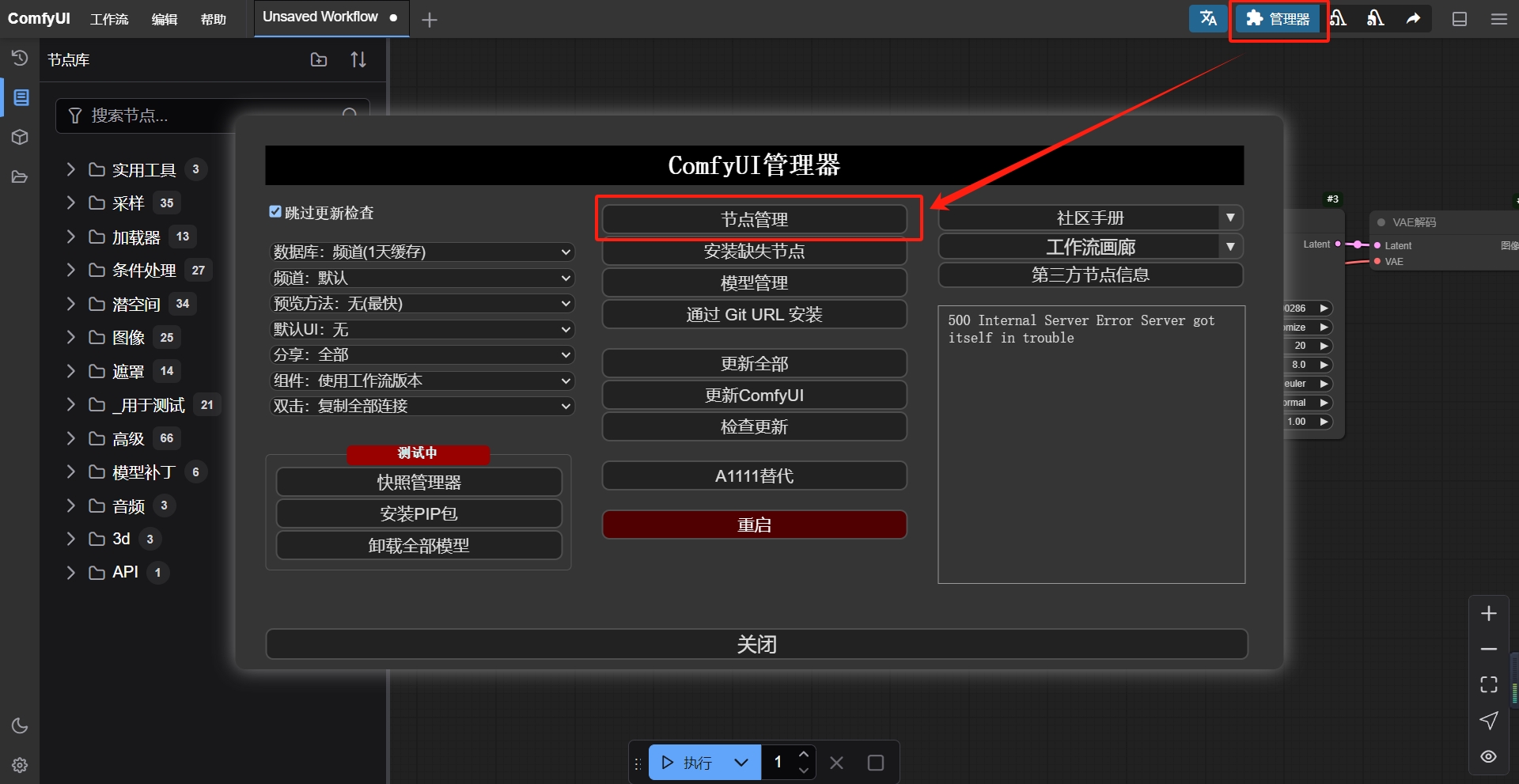Open the execute options dropdown arrow
This screenshot has width=1519, height=784.
tap(741, 763)
